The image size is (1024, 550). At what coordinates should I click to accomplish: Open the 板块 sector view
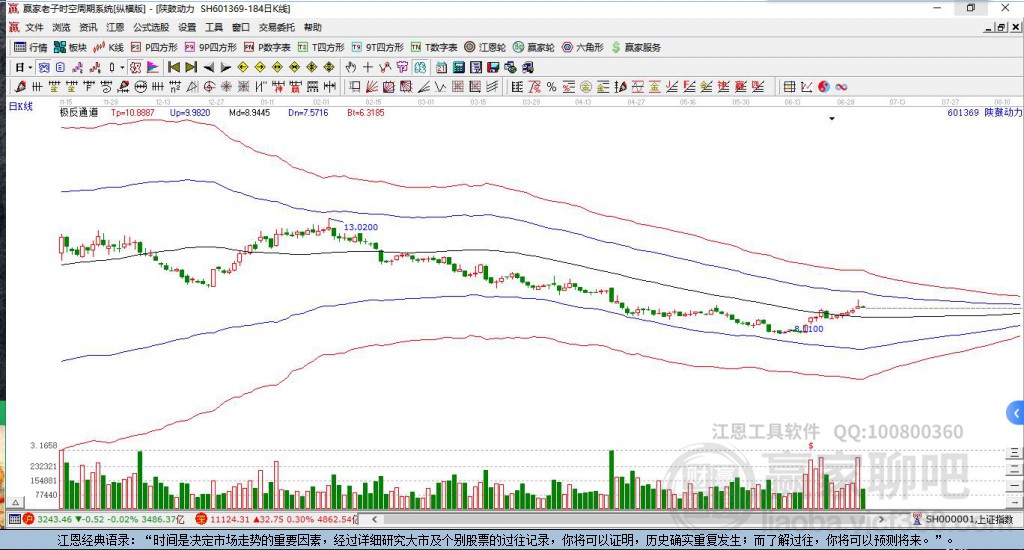point(70,47)
